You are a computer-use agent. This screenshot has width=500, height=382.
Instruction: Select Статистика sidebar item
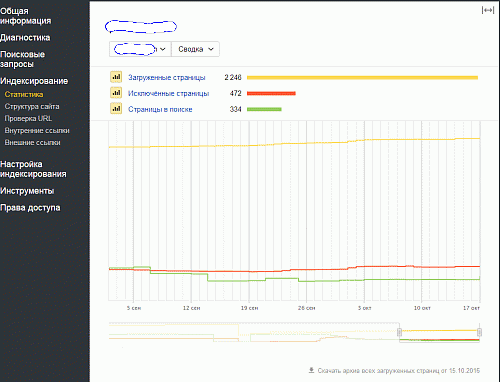[x=24, y=94]
